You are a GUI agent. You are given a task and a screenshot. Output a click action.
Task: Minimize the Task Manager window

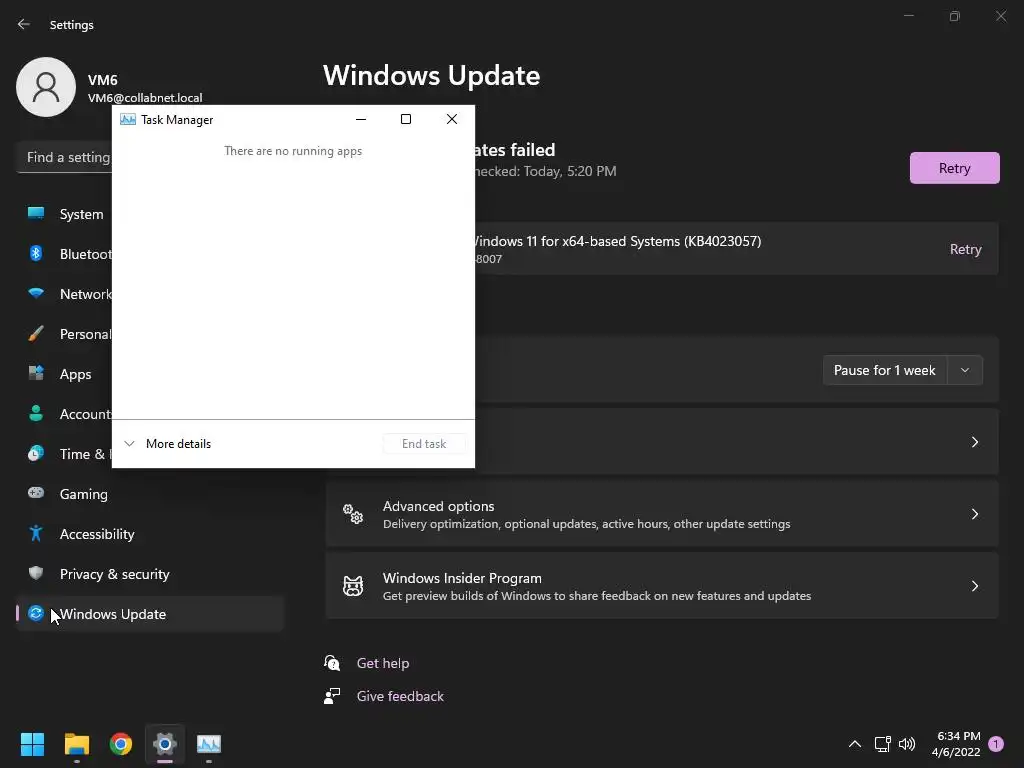pos(360,119)
